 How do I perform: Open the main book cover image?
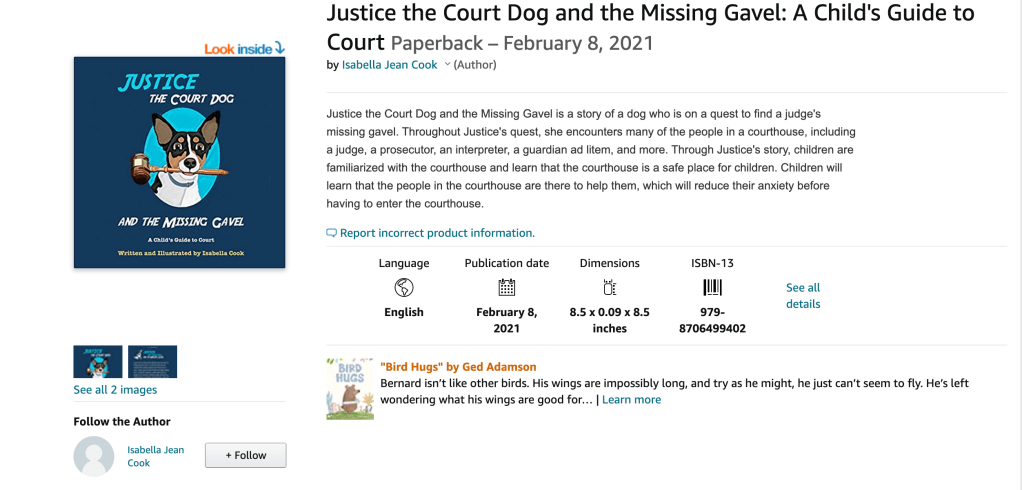180,162
